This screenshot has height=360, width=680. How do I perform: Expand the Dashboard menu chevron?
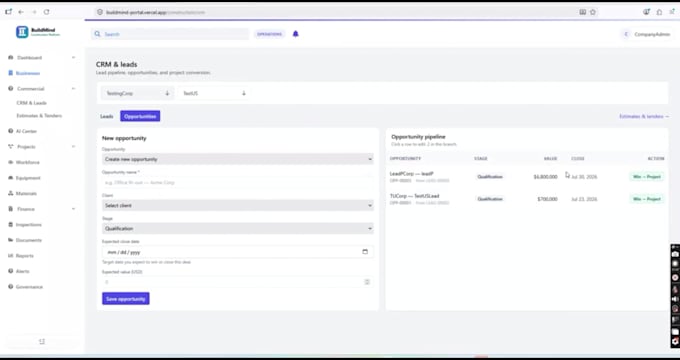[73, 57]
